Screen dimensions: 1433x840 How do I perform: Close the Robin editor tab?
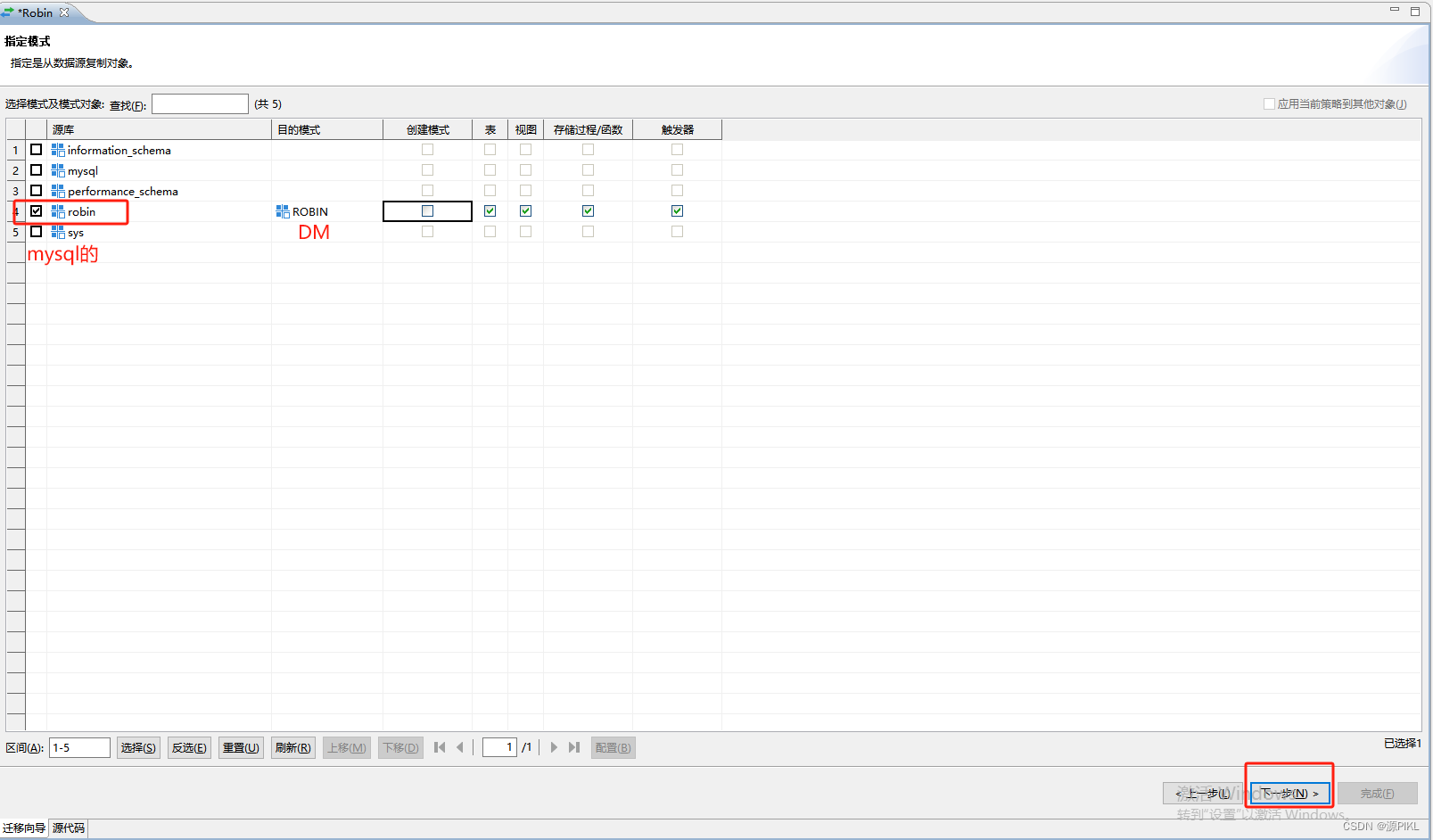[64, 12]
